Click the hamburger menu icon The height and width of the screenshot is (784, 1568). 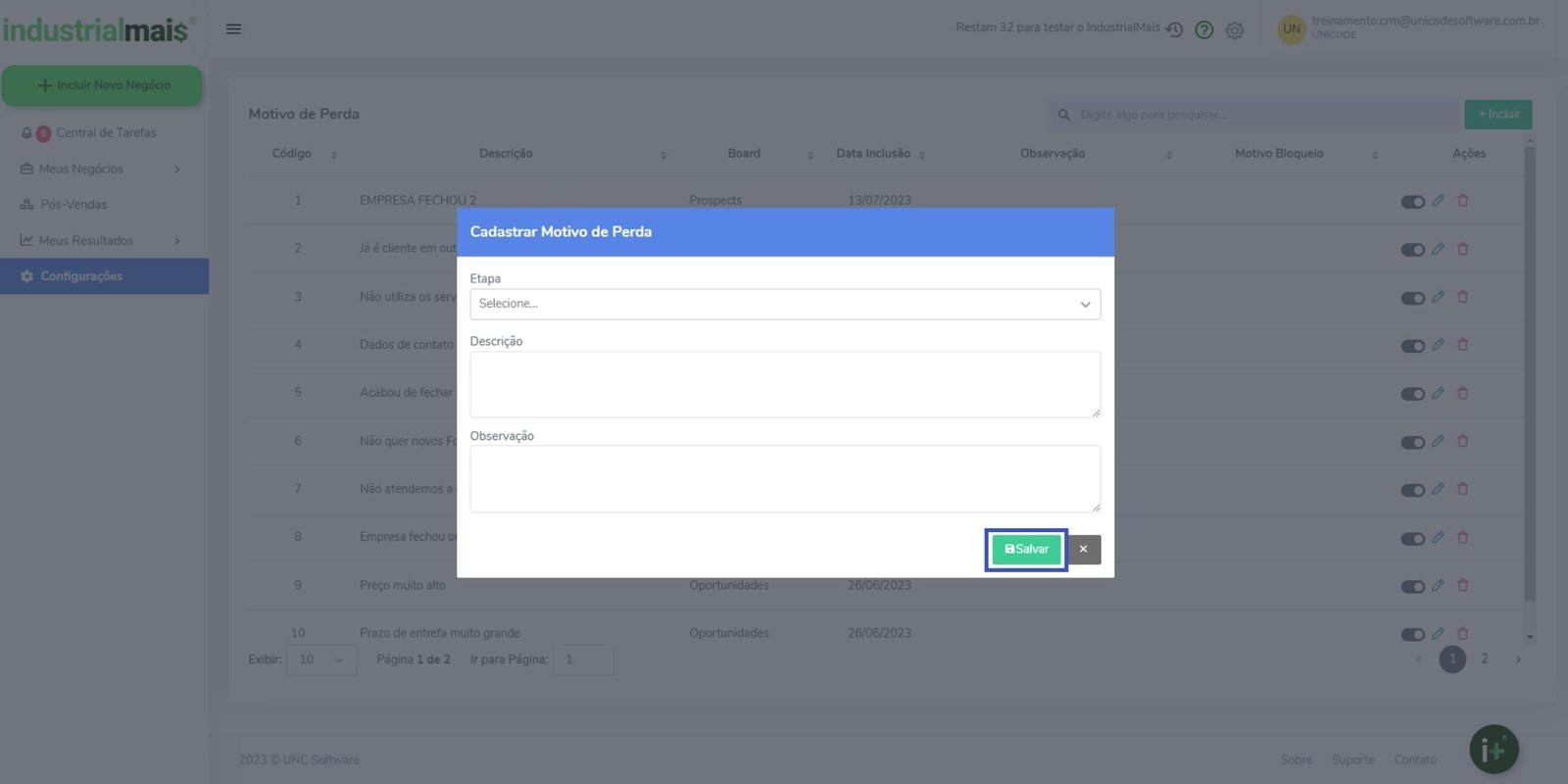coord(233,28)
